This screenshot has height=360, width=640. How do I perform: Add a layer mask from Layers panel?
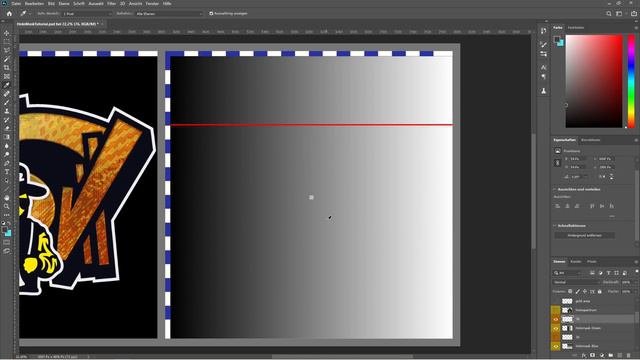click(x=593, y=356)
